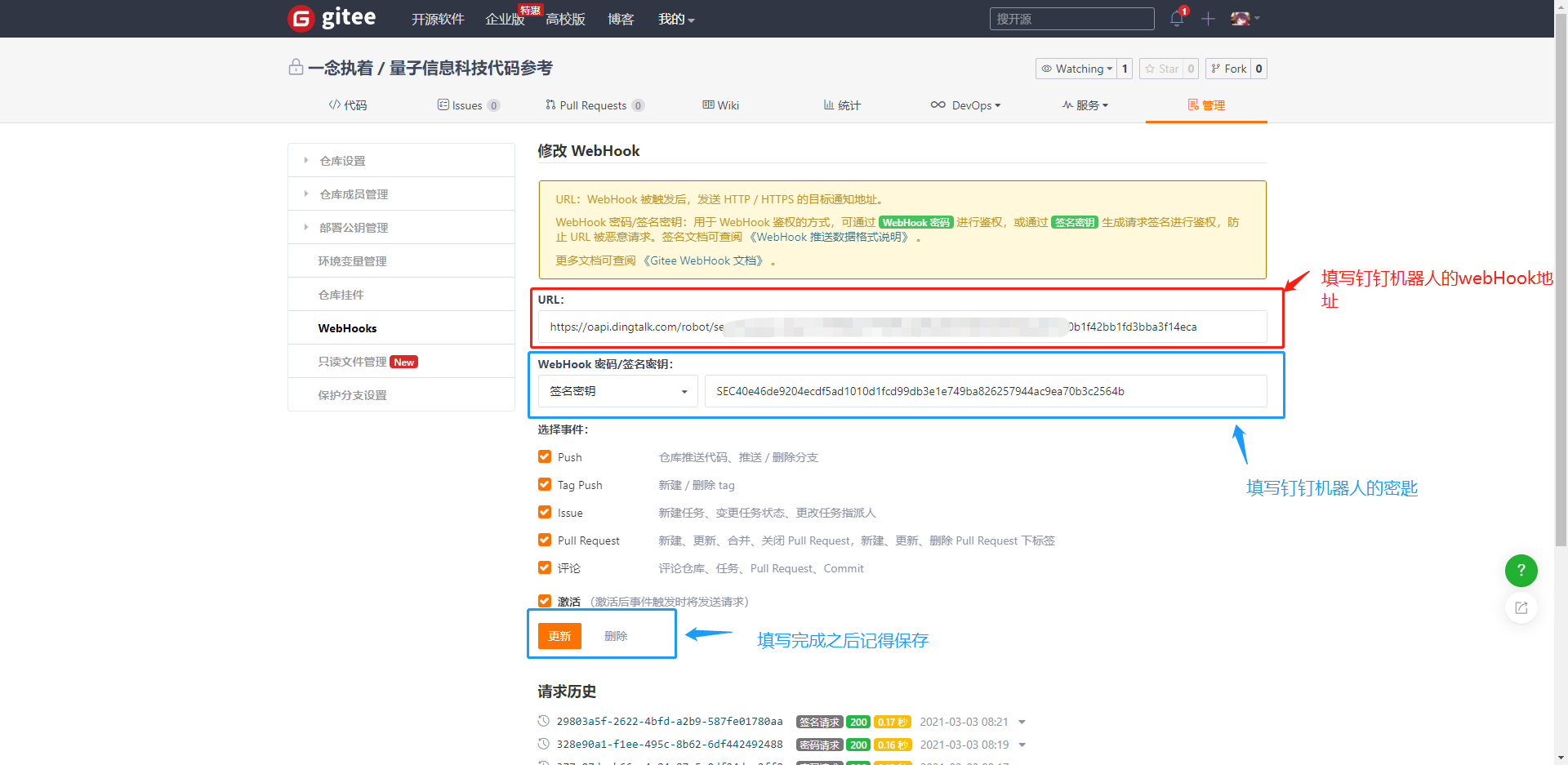Switch to the Issues tab
This screenshot has height=765, width=1568.
tap(468, 105)
